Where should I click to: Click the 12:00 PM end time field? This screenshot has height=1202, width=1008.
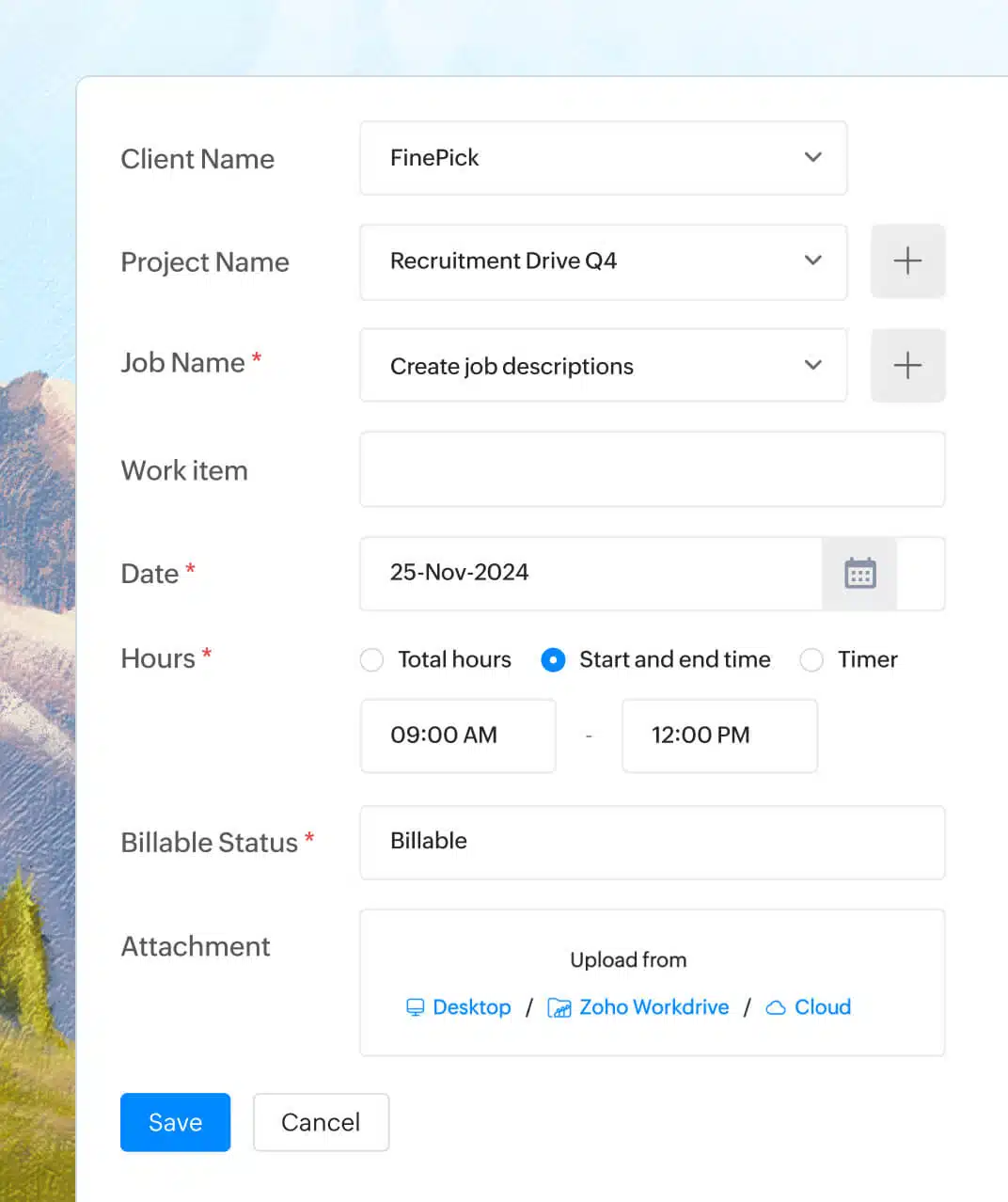pyautogui.click(x=719, y=735)
